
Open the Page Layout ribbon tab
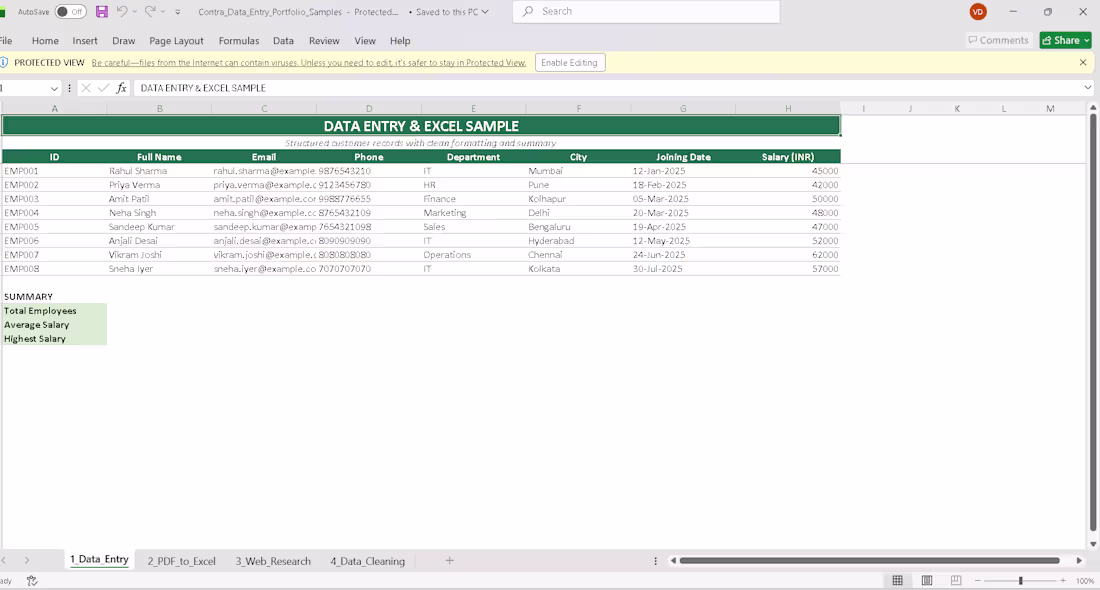176,41
